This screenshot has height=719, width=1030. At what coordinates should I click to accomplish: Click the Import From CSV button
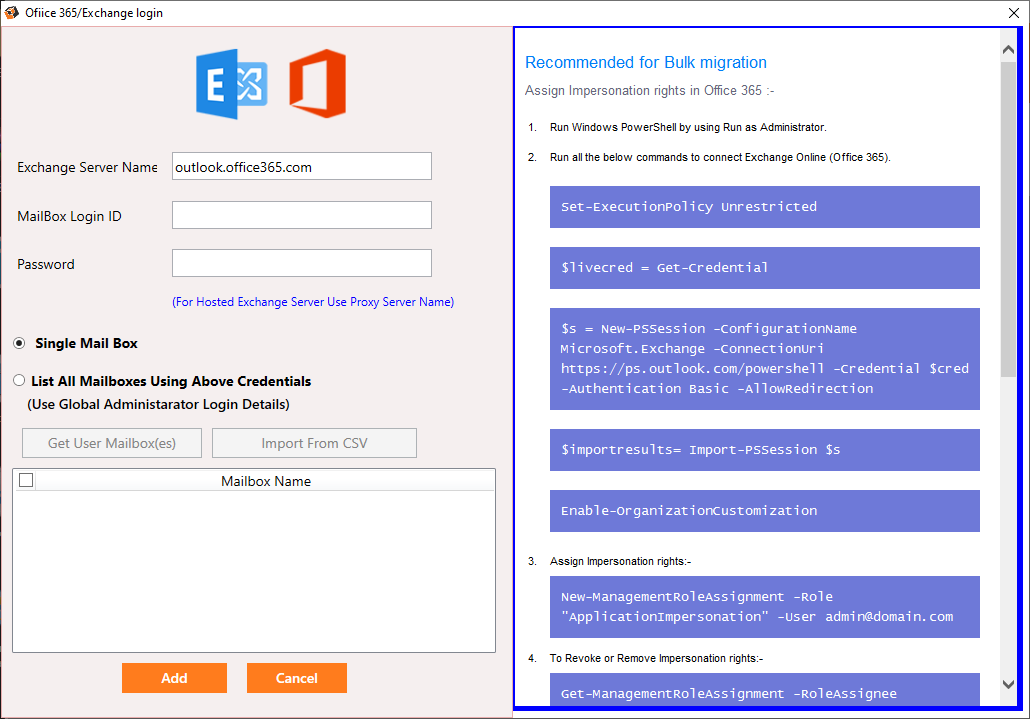click(x=314, y=443)
